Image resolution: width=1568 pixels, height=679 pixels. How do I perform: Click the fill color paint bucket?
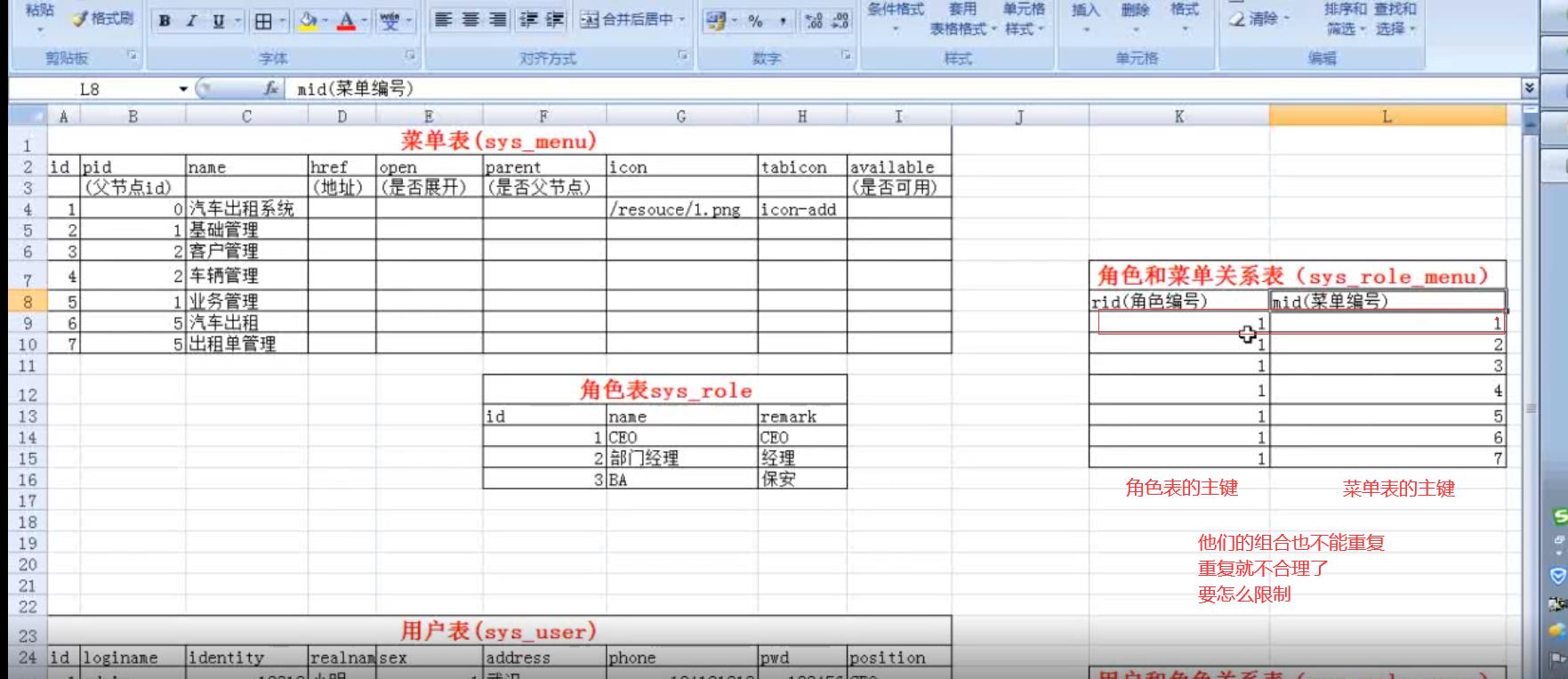click(308, 21)
